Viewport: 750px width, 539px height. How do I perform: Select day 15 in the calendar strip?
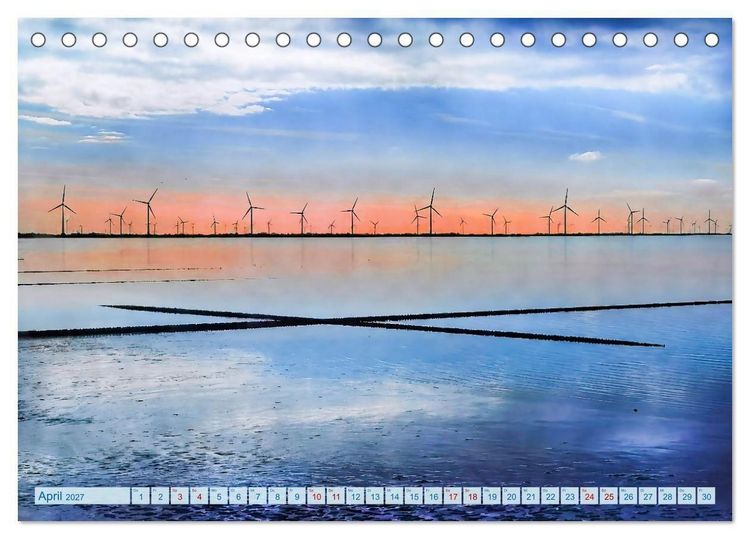tap(414, 496)
